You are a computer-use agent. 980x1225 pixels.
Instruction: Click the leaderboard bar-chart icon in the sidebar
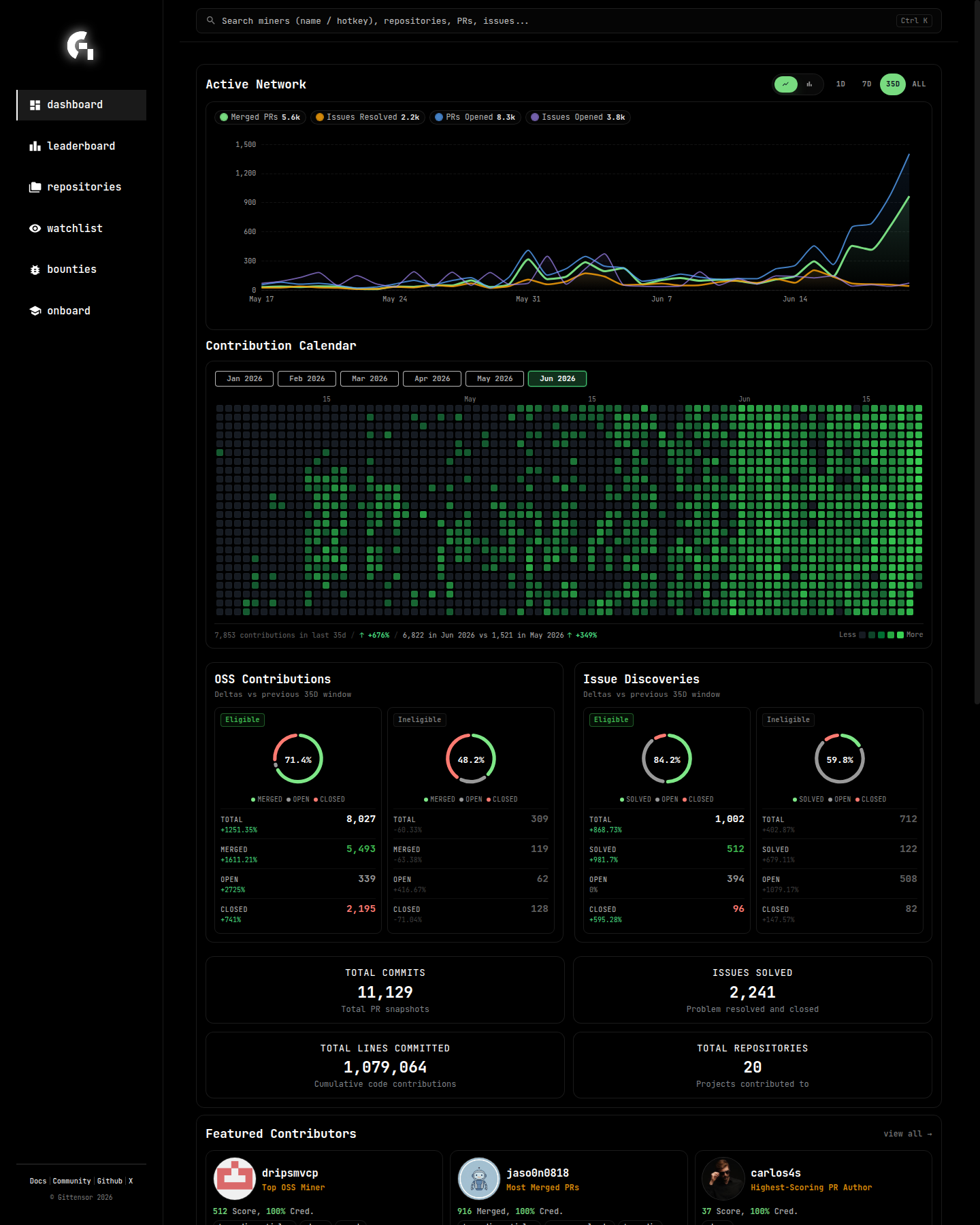coord(35,146)
